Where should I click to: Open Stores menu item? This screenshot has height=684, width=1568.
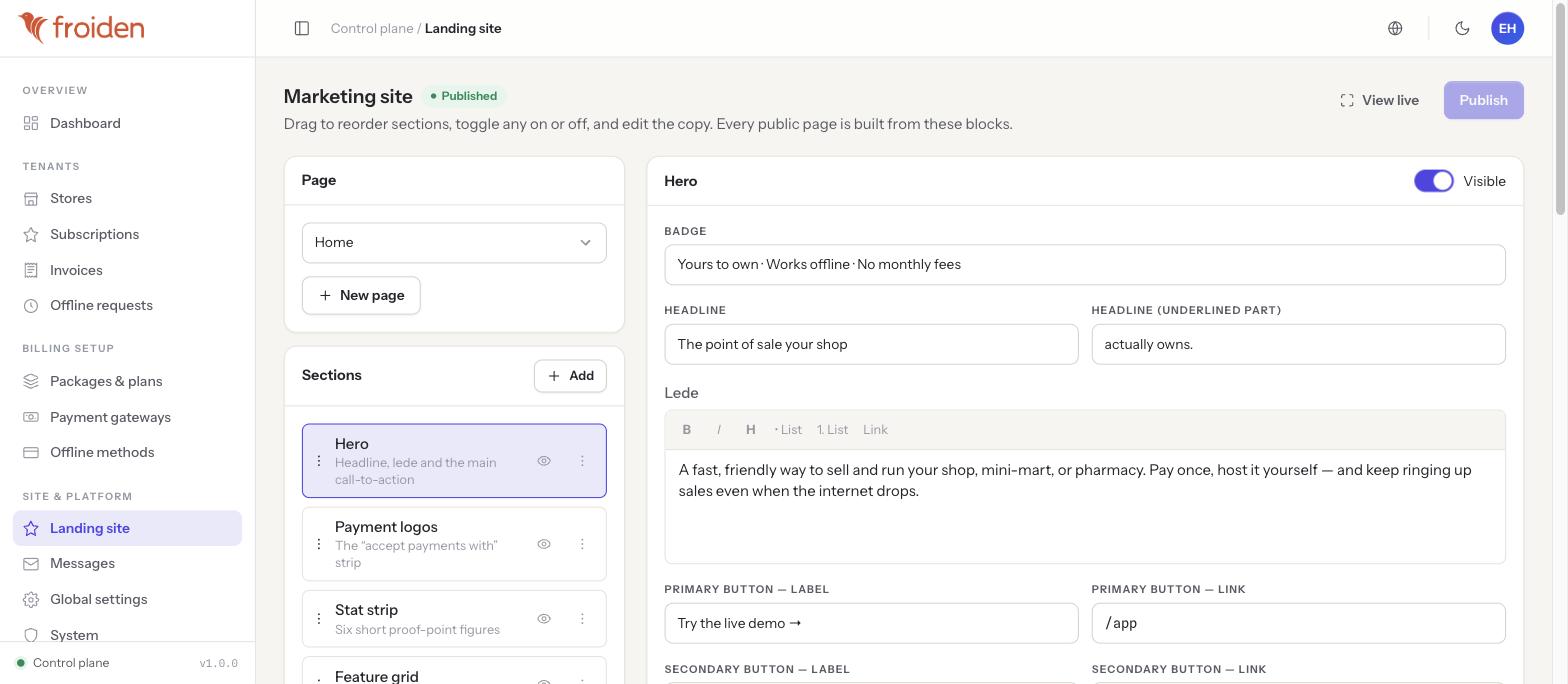click(x=127, y=199)
